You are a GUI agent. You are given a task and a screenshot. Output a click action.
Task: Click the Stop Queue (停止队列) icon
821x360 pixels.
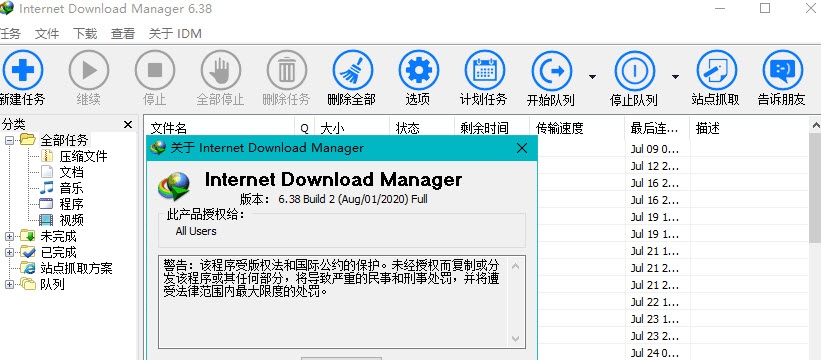pyautogui.click(x=635, y=70)
